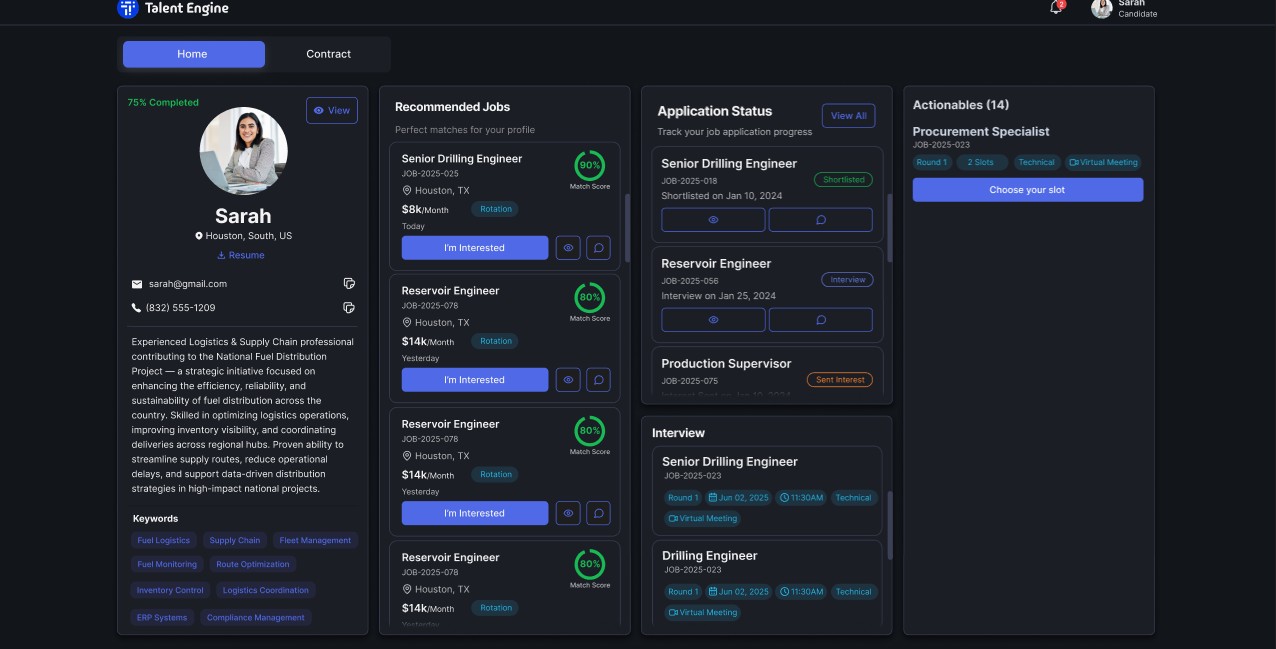
Task: Click Sarah's large profile photo
Action: click(x=244, y=151)
